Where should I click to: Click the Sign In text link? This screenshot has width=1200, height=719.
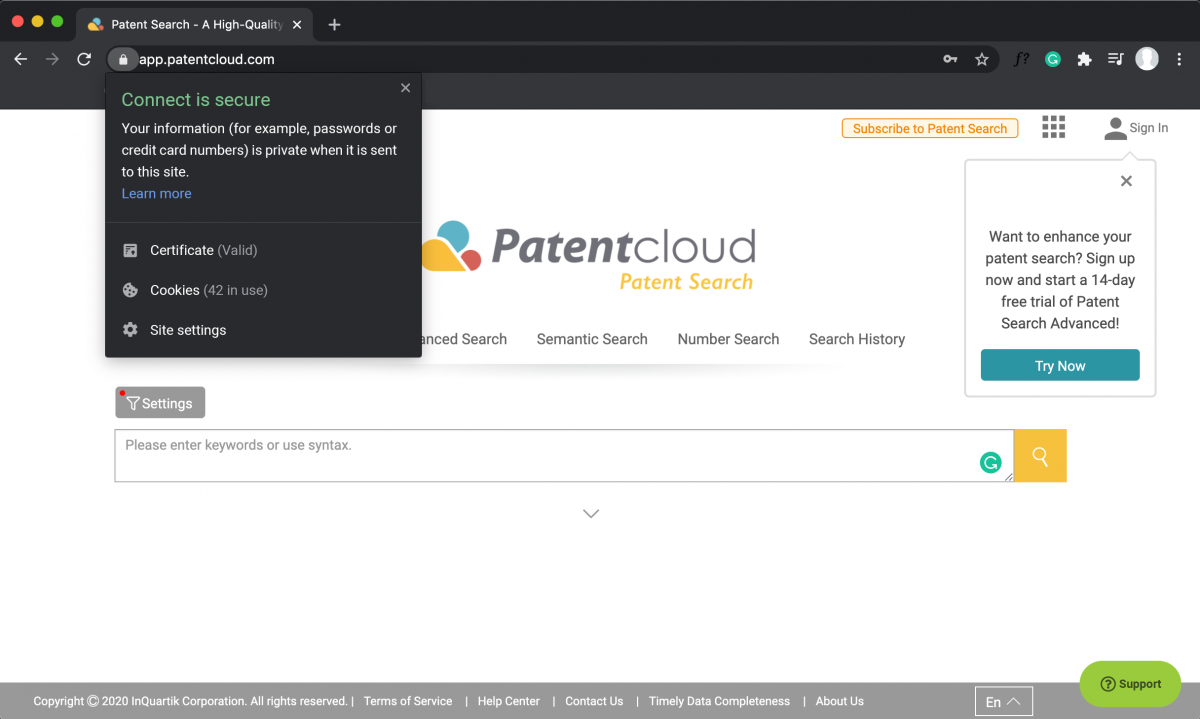click(1149, 128)
